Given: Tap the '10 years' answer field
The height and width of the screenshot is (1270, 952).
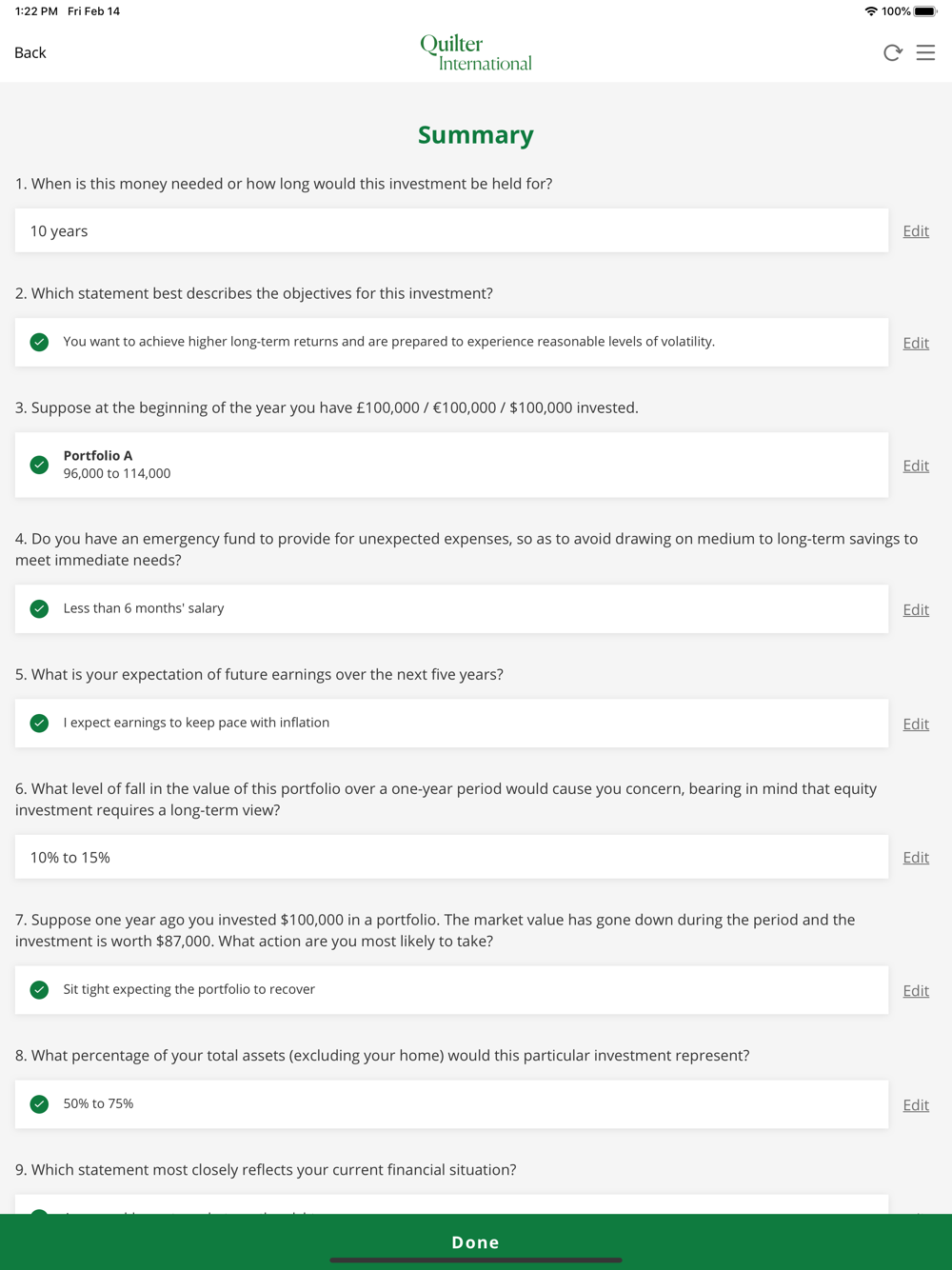Looking at the screenshot, I should 451,231.
